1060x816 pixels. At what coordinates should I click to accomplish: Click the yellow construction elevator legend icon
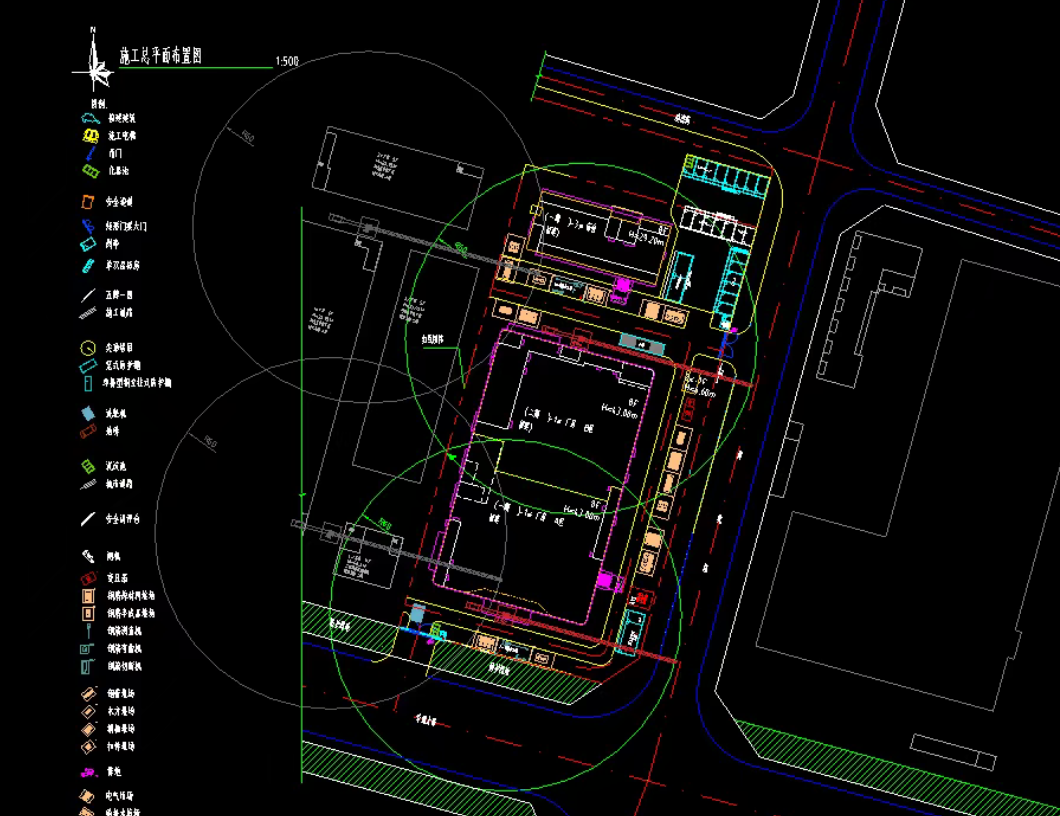pos(90,135)
